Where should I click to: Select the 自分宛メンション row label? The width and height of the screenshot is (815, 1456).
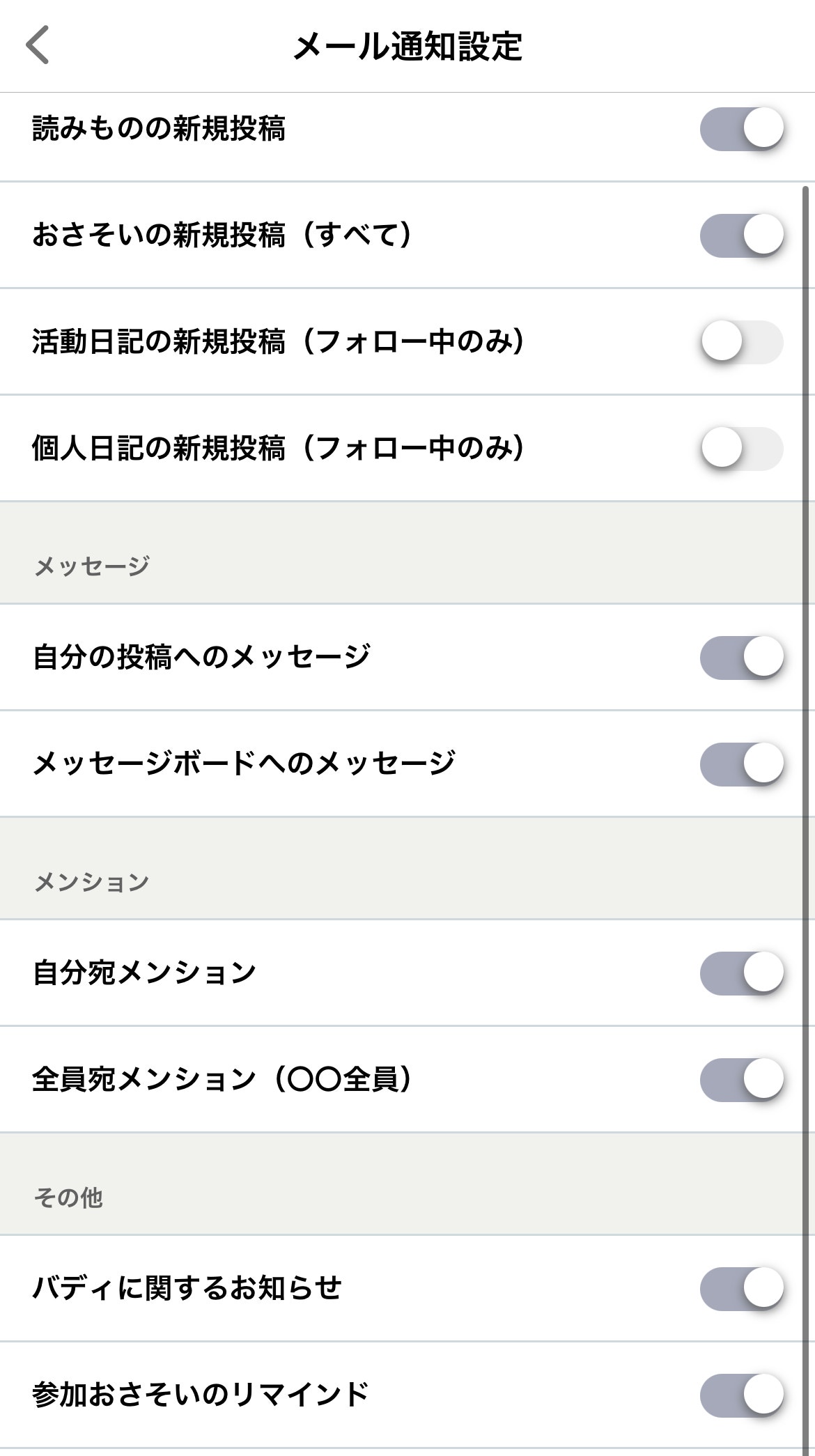tap(144, 973)
